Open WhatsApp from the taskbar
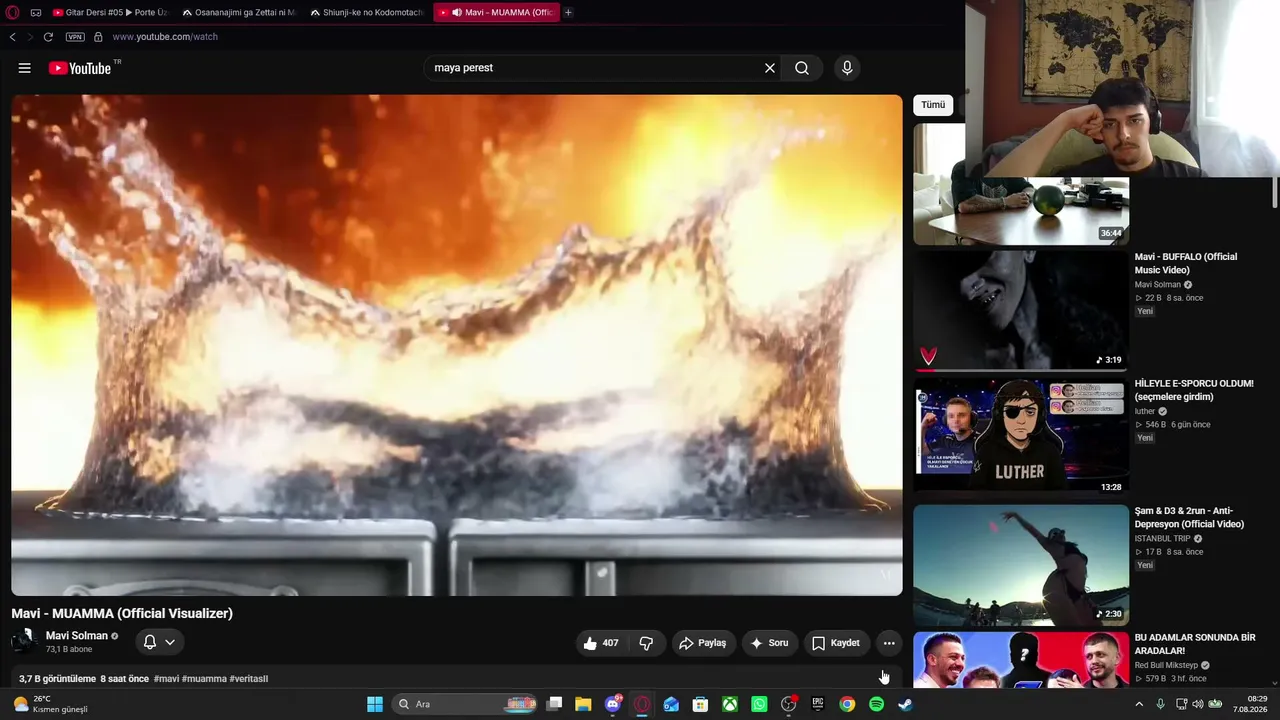This screenshot has height=720, width=1280. [x=759, y=704]
